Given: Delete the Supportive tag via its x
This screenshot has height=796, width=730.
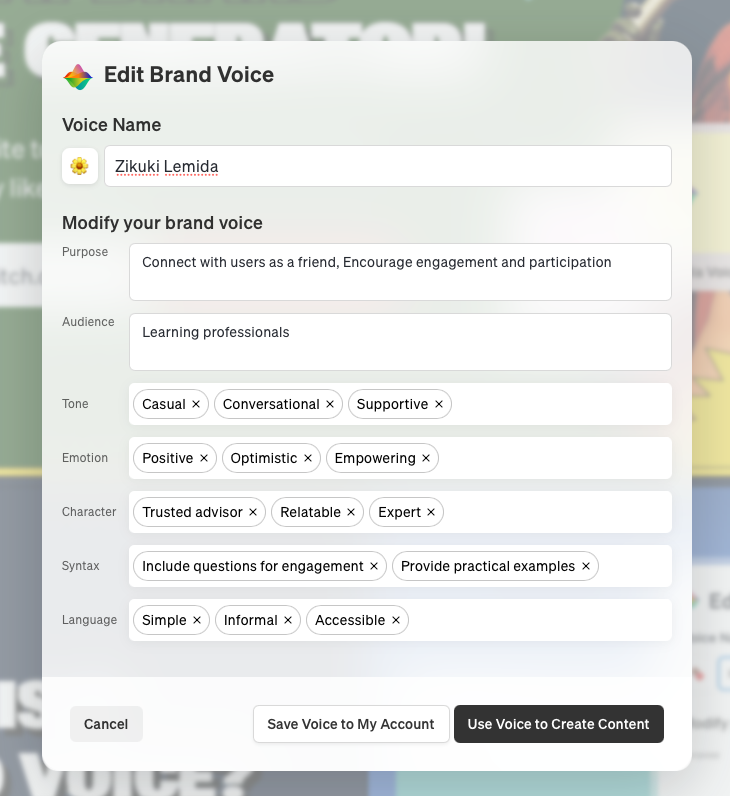Looking at the screenshot, I should click(439, 404).
